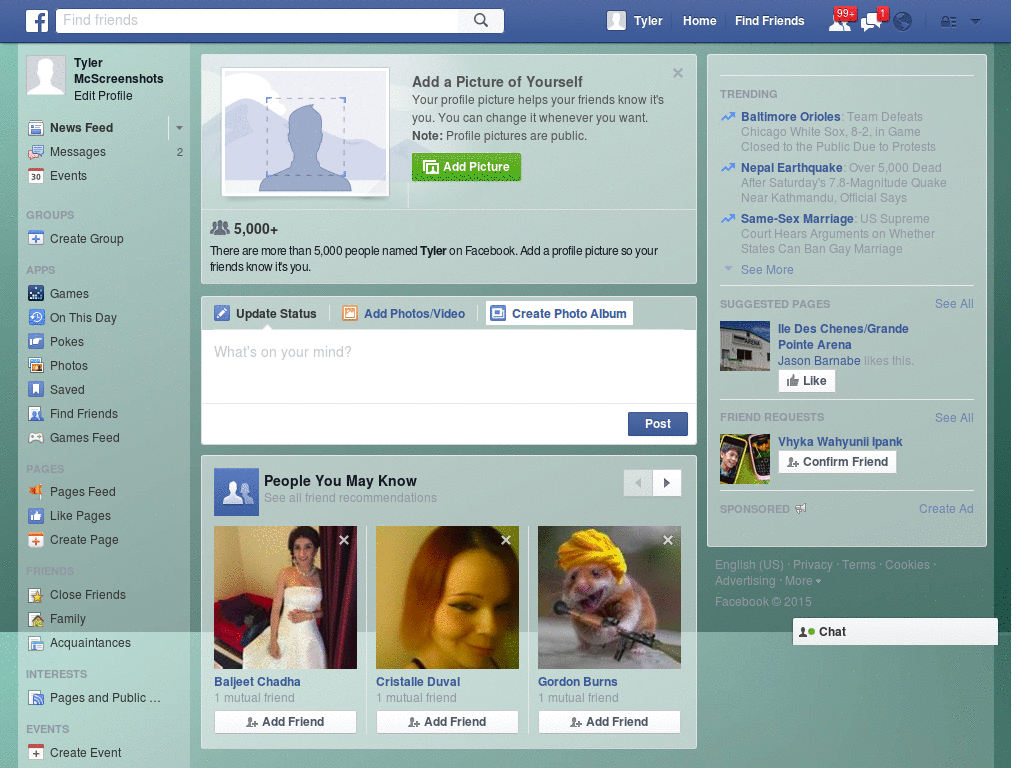Click the Create Ad link
The image size is (1024, 768).
click(x=946, y=509)
